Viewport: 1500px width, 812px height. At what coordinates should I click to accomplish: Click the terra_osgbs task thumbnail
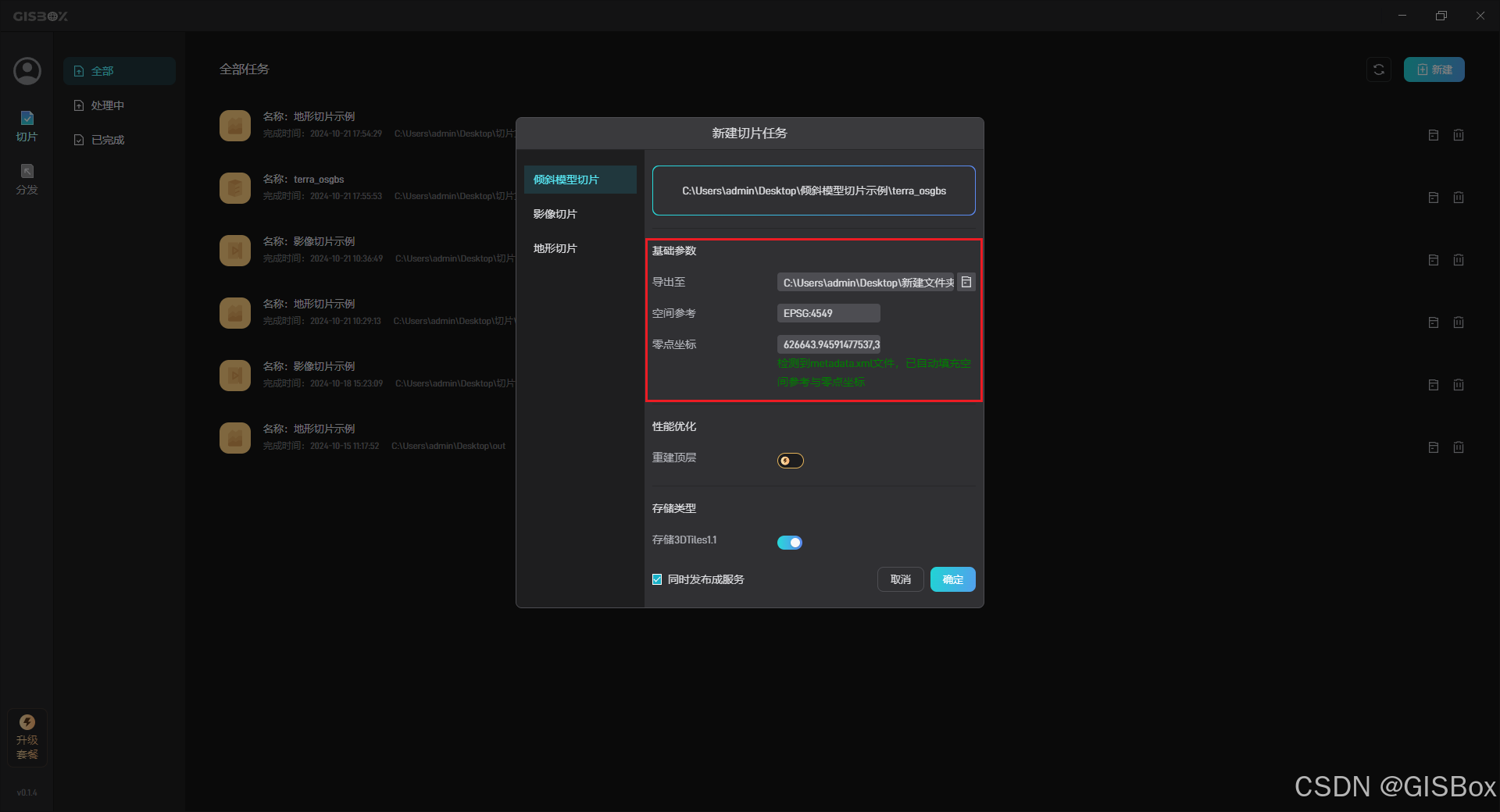(x=235, y=188)
